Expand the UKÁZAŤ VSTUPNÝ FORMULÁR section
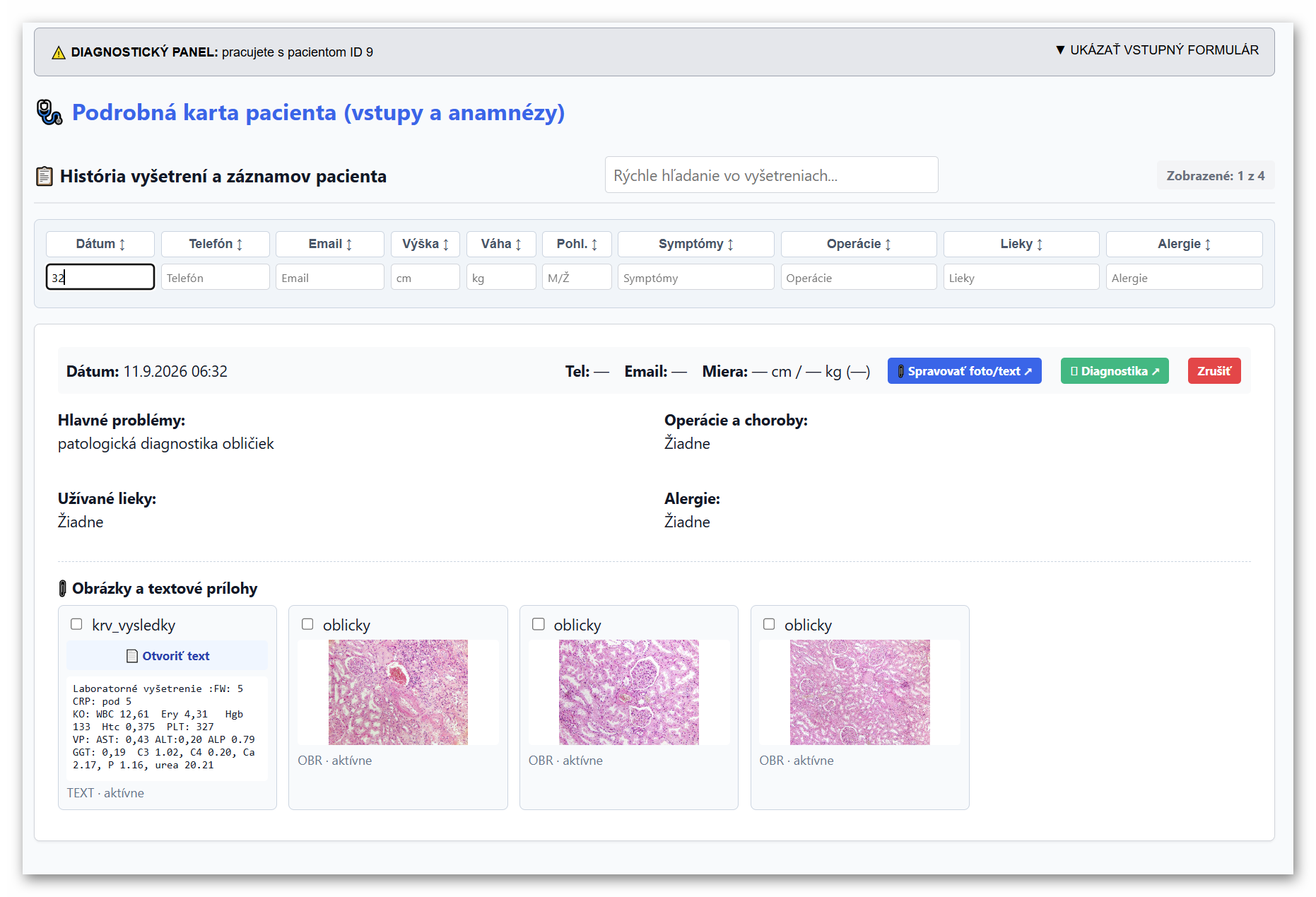Viewport: 1316px width, 897px height. [1157, 50]
